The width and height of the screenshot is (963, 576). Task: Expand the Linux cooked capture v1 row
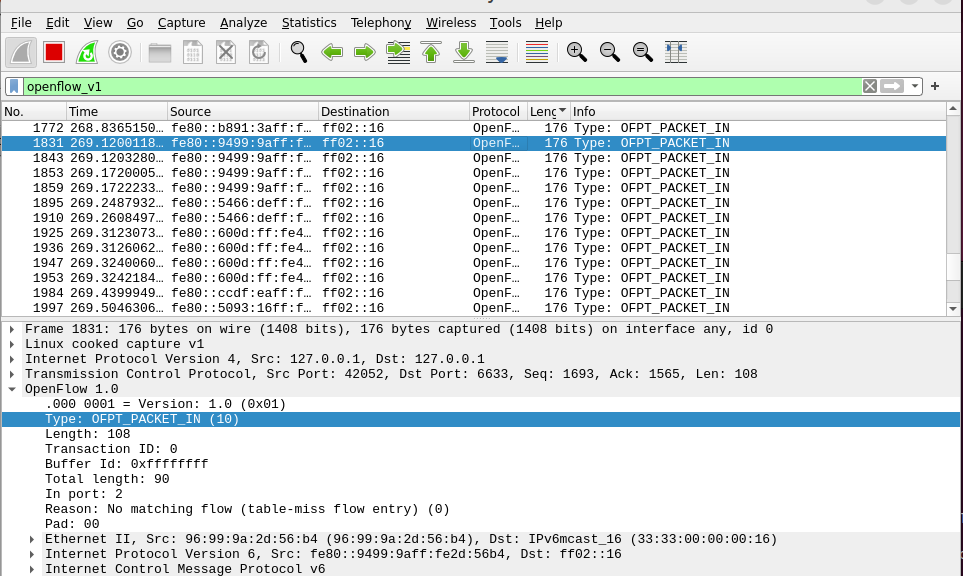[12, 344]
